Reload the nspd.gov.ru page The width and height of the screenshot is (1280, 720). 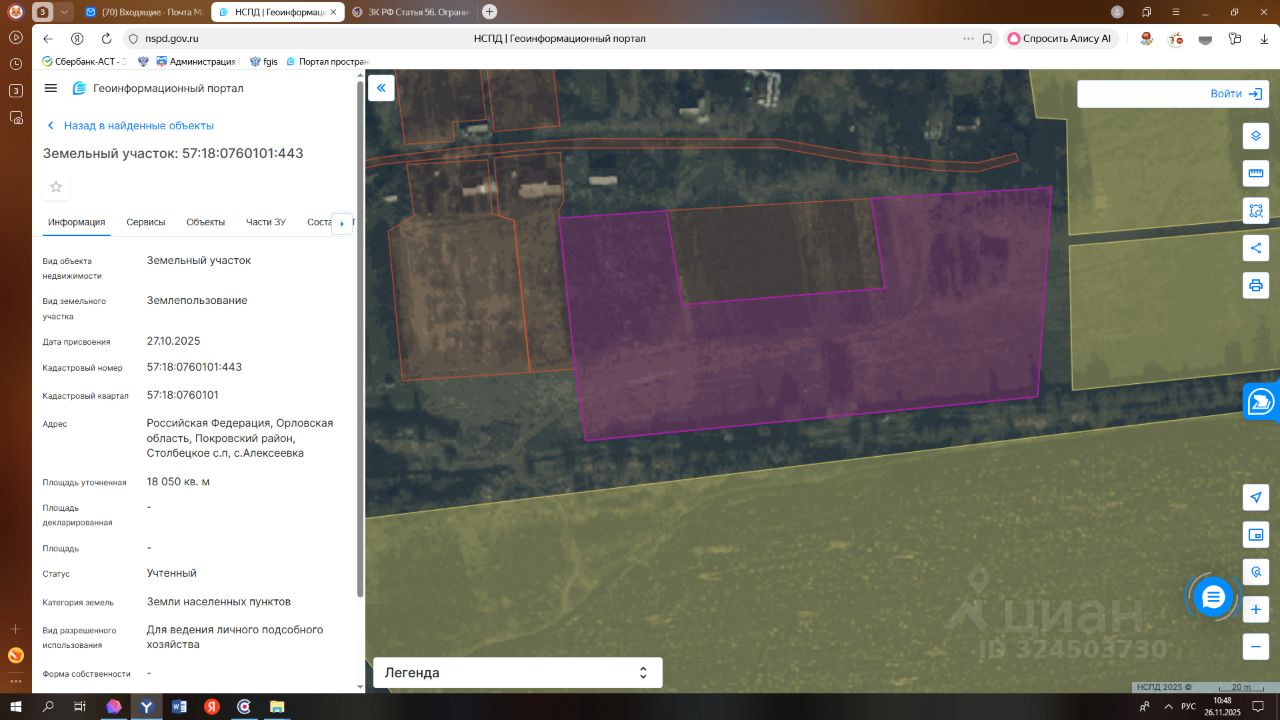coord(106,39)
